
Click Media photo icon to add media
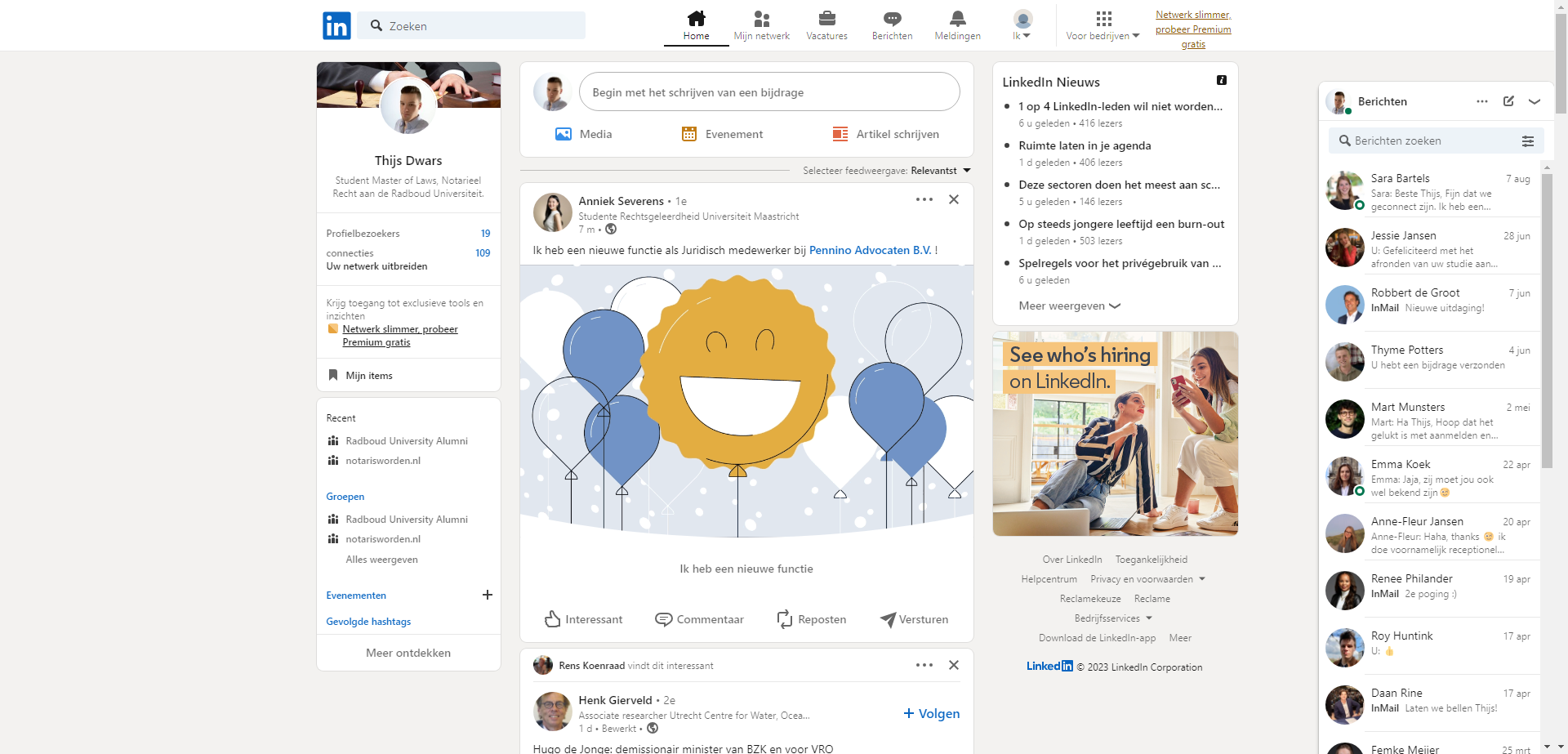[563, 134]
